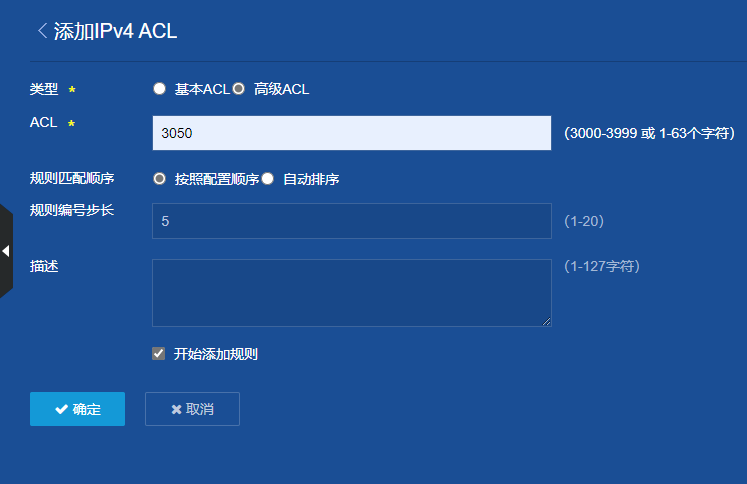
Task: Choose 按照配置顺序 as rule match order
Action: (159, 179)
